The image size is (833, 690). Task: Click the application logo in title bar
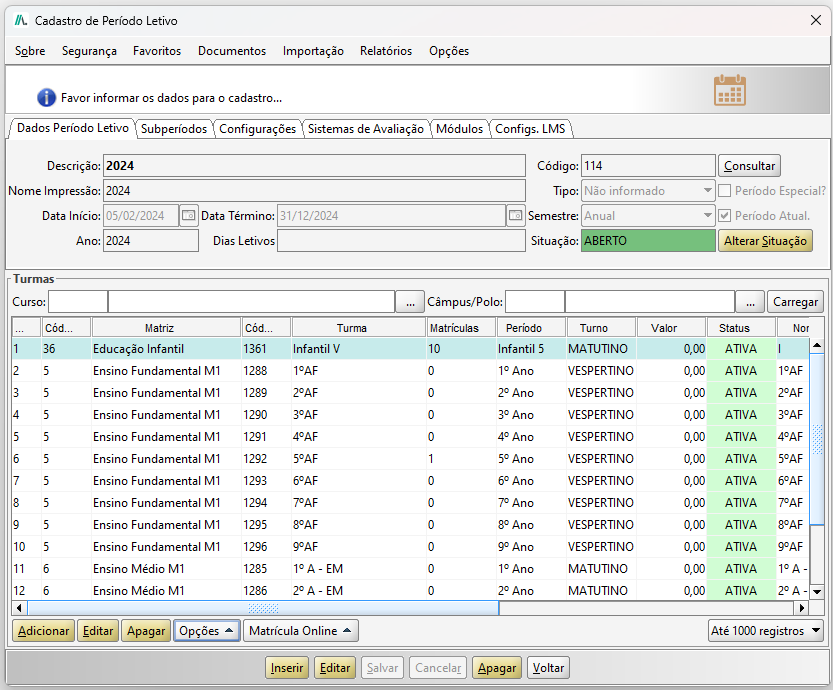tap(21, 21)
